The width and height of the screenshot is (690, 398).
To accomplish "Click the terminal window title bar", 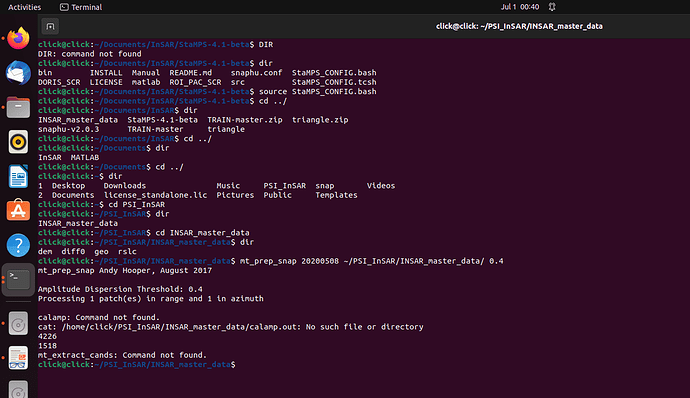I will (519, 26).
